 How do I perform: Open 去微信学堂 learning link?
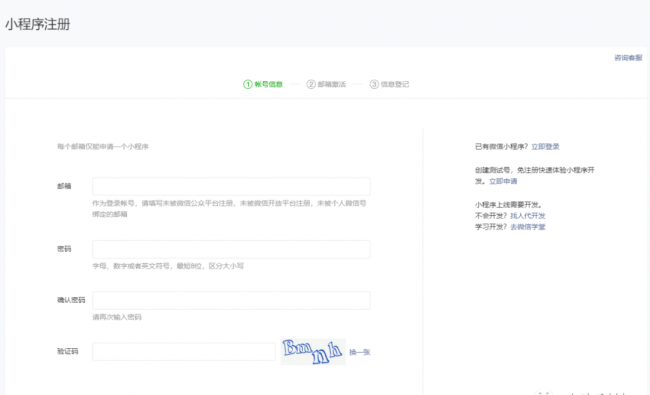(x=528, y=227)
